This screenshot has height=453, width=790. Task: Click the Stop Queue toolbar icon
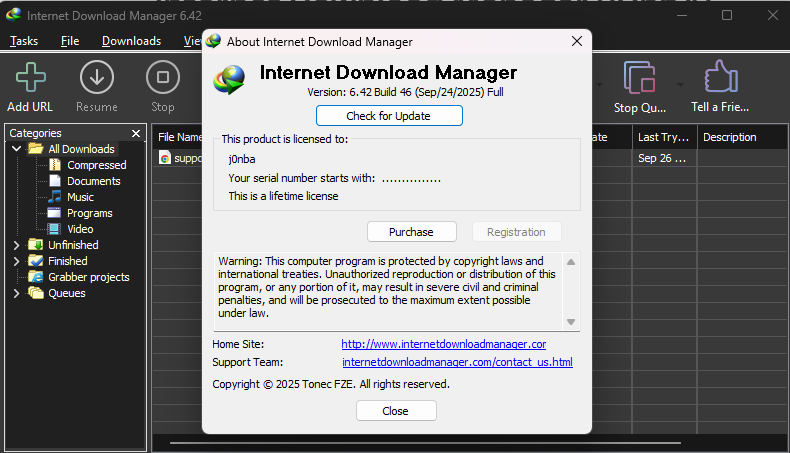639,77
